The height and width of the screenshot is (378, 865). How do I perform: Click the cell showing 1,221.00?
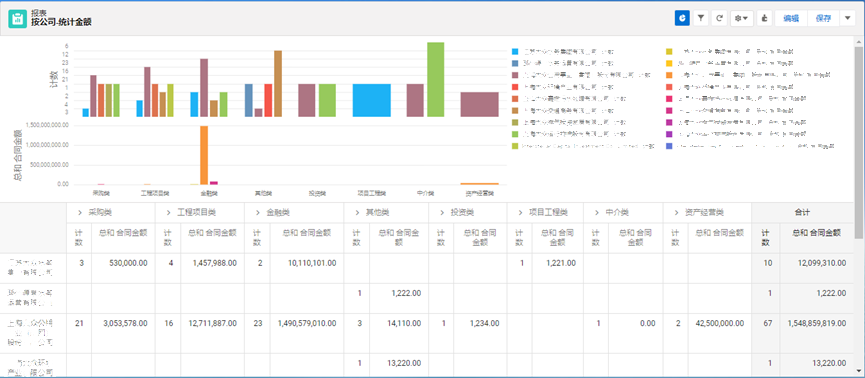point(557,268)
